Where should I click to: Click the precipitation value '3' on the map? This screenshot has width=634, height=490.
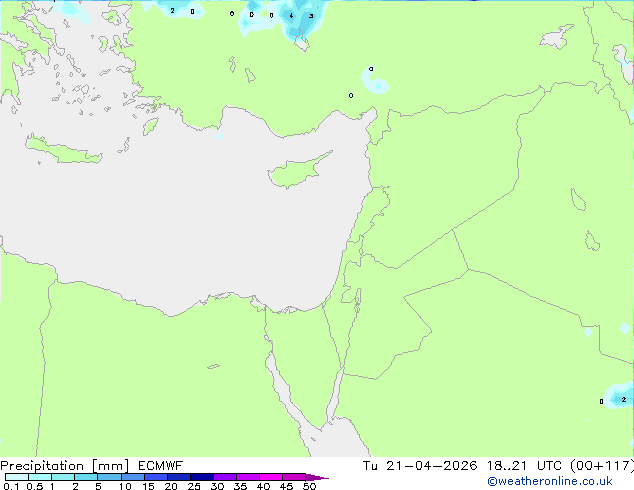[311, 16]
